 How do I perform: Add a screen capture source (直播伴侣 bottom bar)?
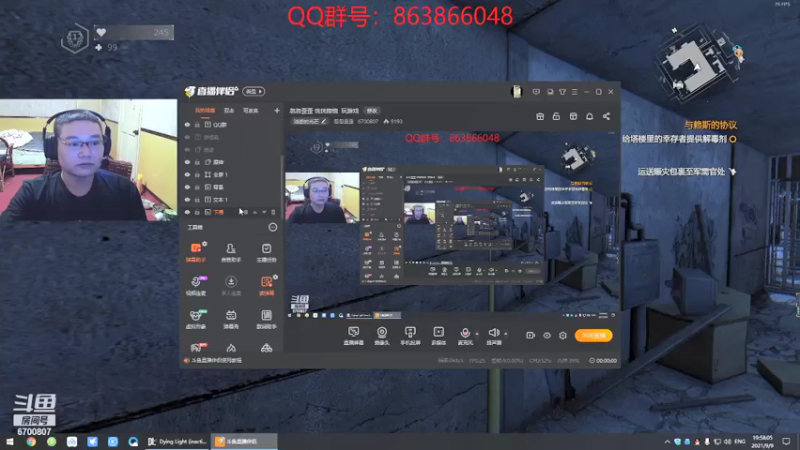tap(354, 336)
